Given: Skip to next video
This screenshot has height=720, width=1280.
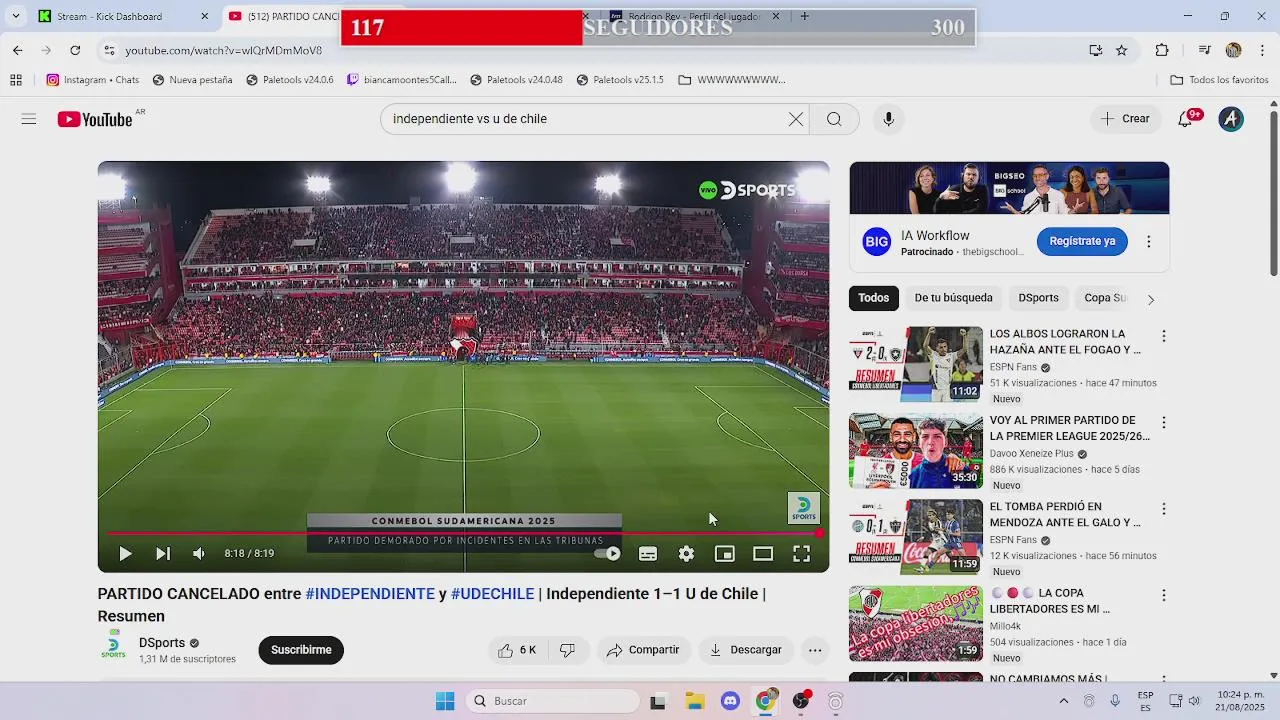Looking at the screenshot, I should coord(162,554).
